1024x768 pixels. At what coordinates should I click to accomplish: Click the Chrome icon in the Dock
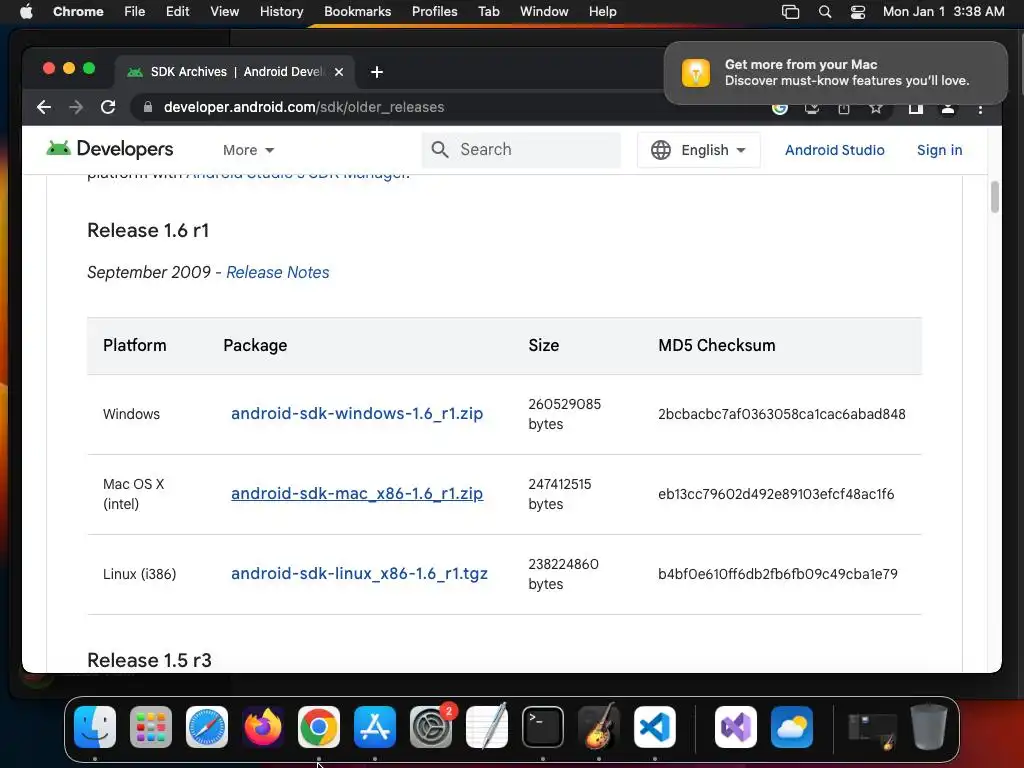click(x=319, y=727)
